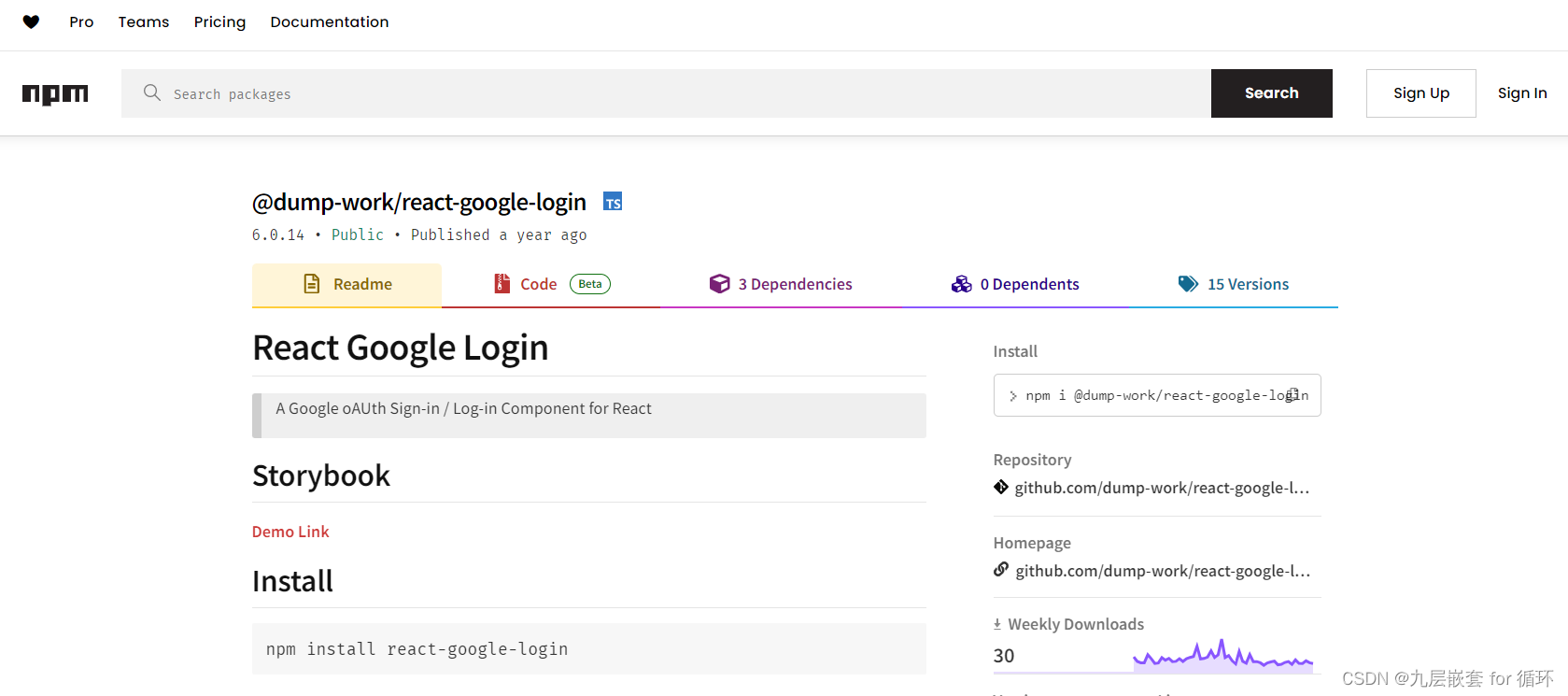Click the git diamond Repository icon
This screenshot has width=1568, height=696.
[1001, 487]
